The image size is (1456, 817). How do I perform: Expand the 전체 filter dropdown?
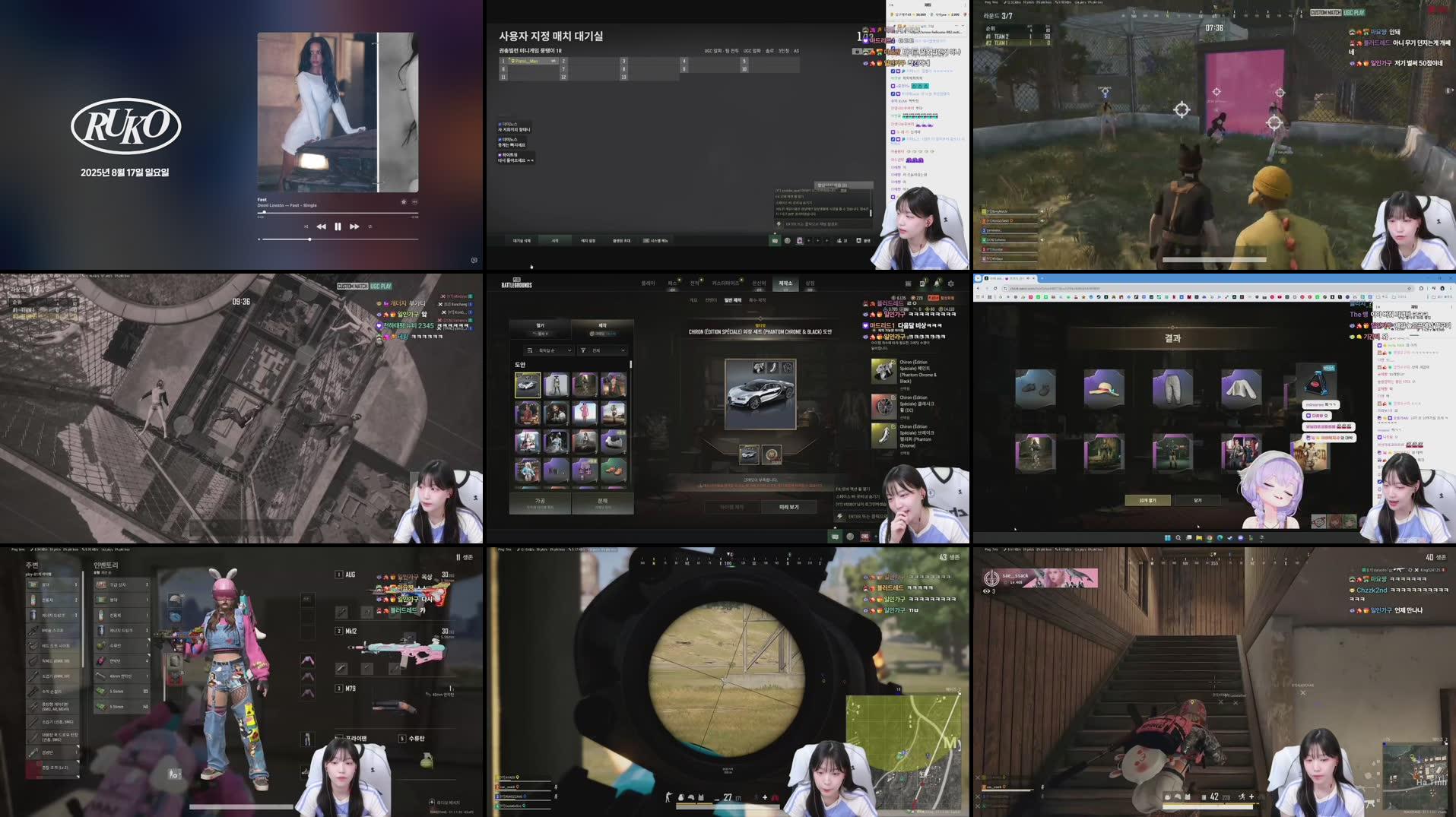(602, 350)
